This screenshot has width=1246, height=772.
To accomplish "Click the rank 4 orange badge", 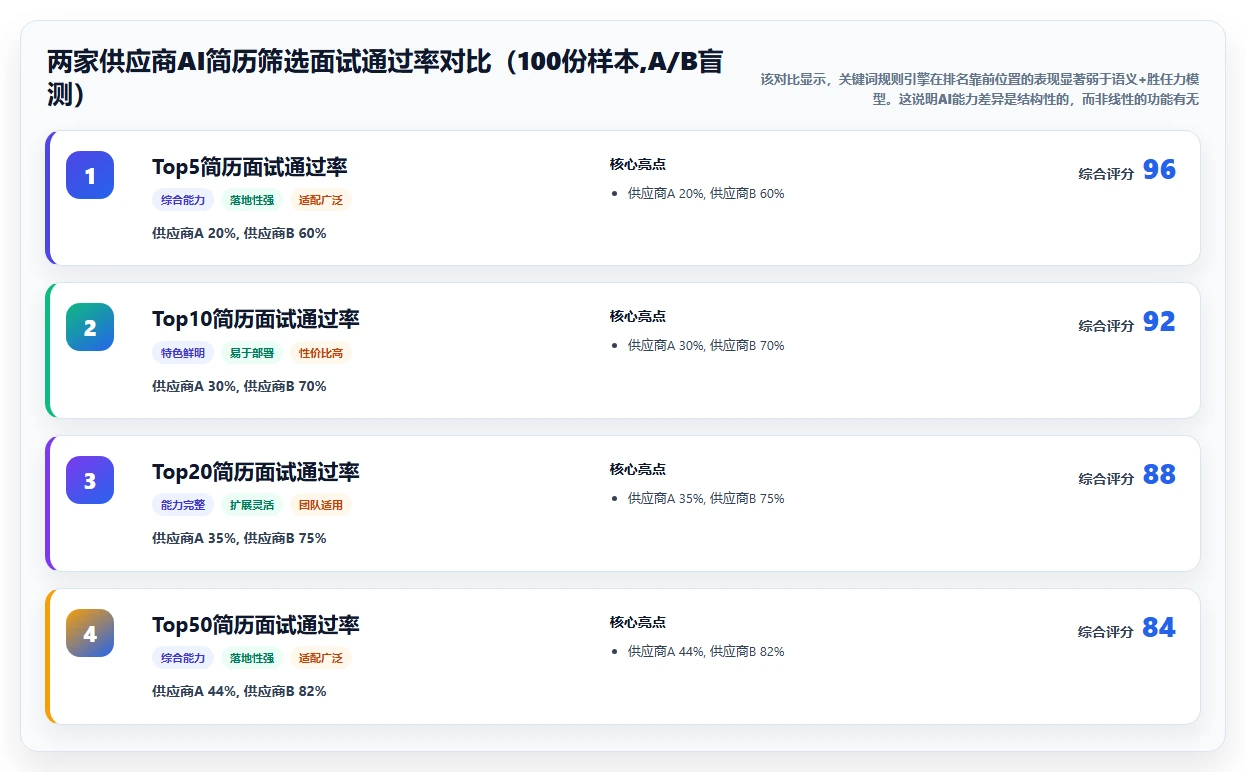I will pyautogui.click(x=90, y=633).
